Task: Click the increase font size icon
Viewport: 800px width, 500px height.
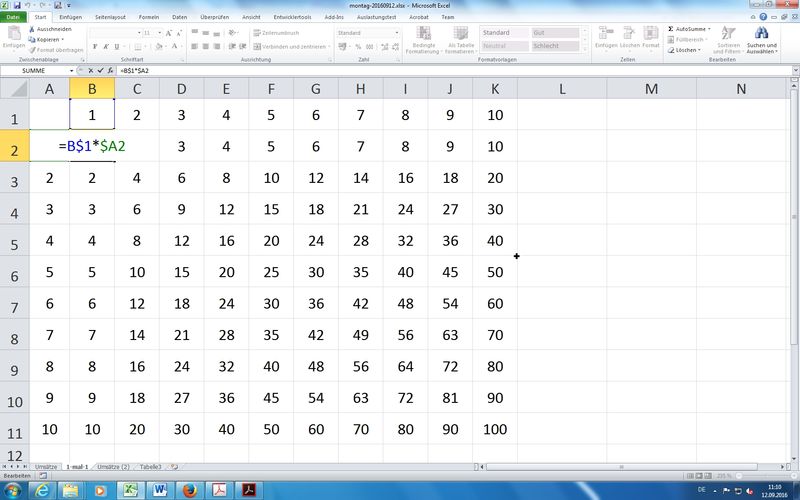Action: (169, 33)
